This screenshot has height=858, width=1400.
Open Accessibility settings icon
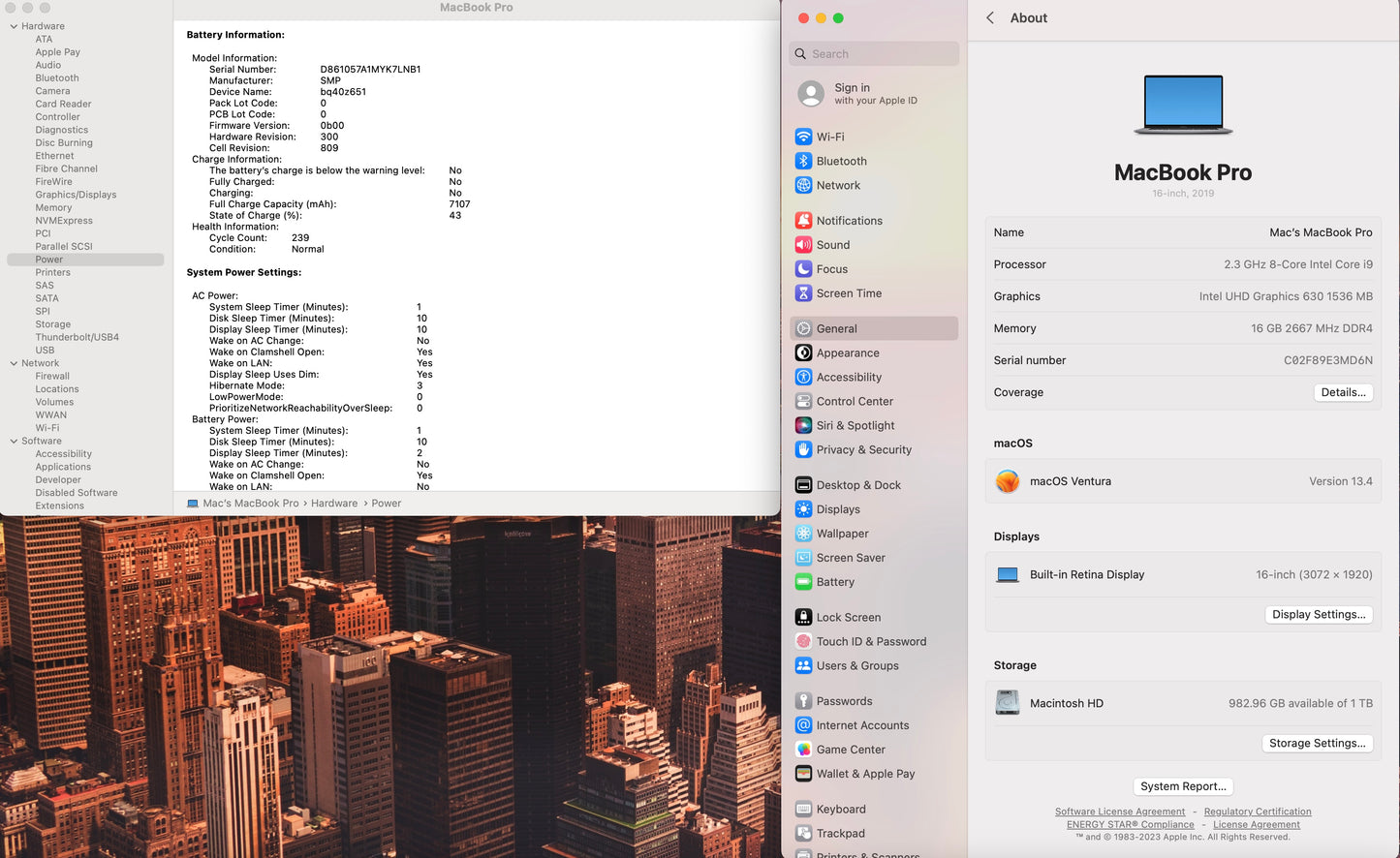(803, 377)
